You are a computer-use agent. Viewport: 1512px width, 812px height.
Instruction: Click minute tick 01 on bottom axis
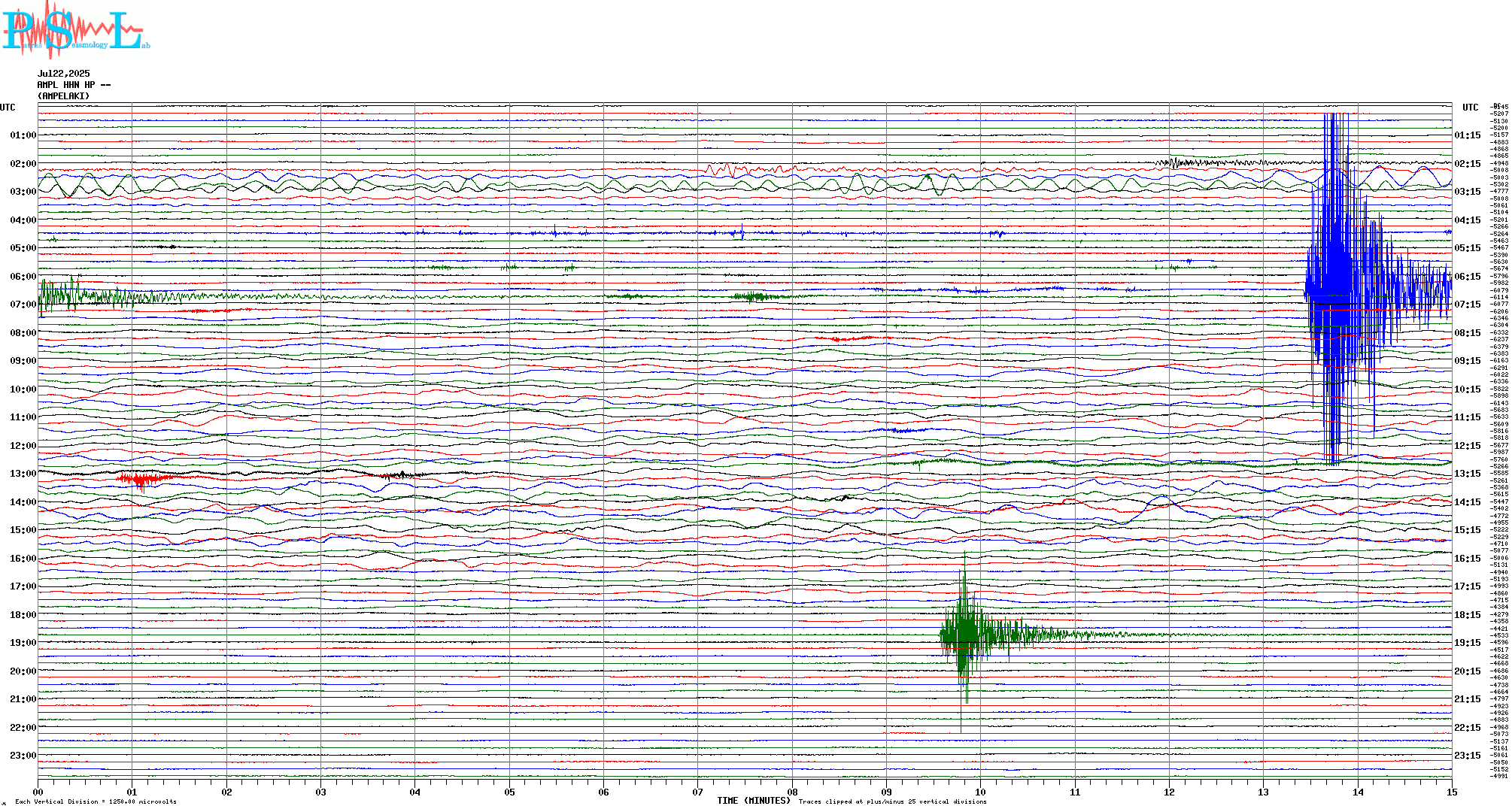tap(132, 792)
